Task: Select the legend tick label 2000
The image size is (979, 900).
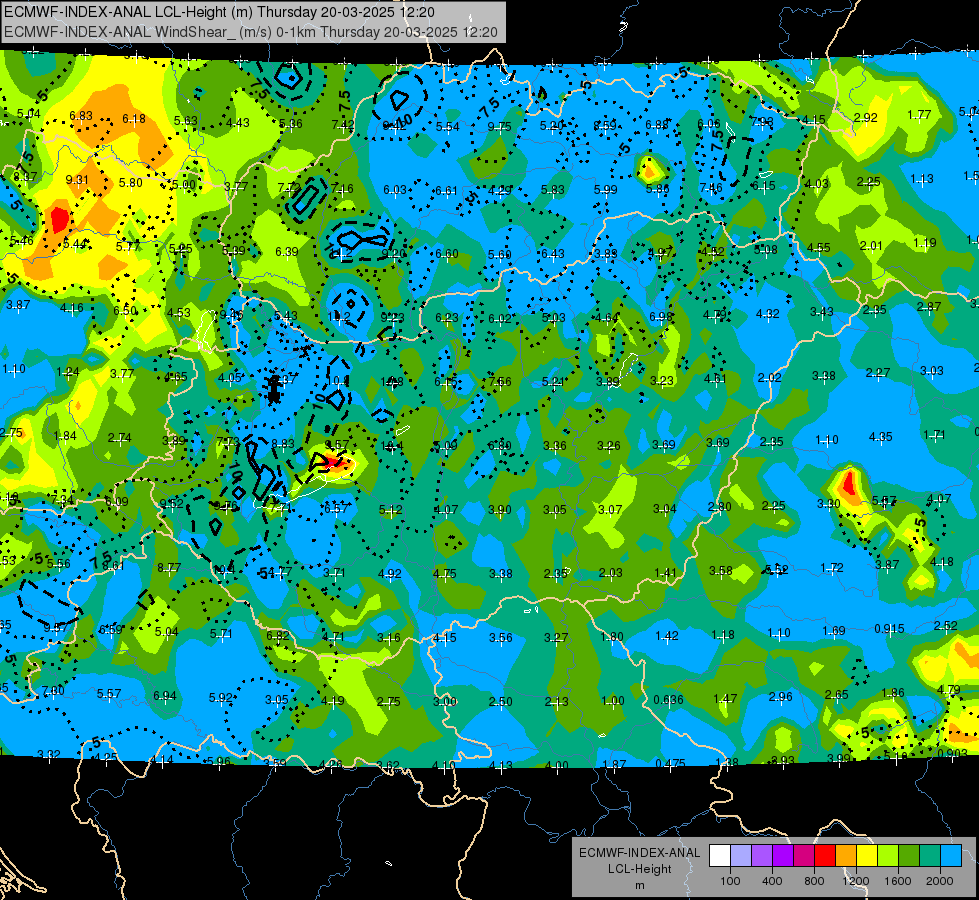Action: click(x=940, y=881)
